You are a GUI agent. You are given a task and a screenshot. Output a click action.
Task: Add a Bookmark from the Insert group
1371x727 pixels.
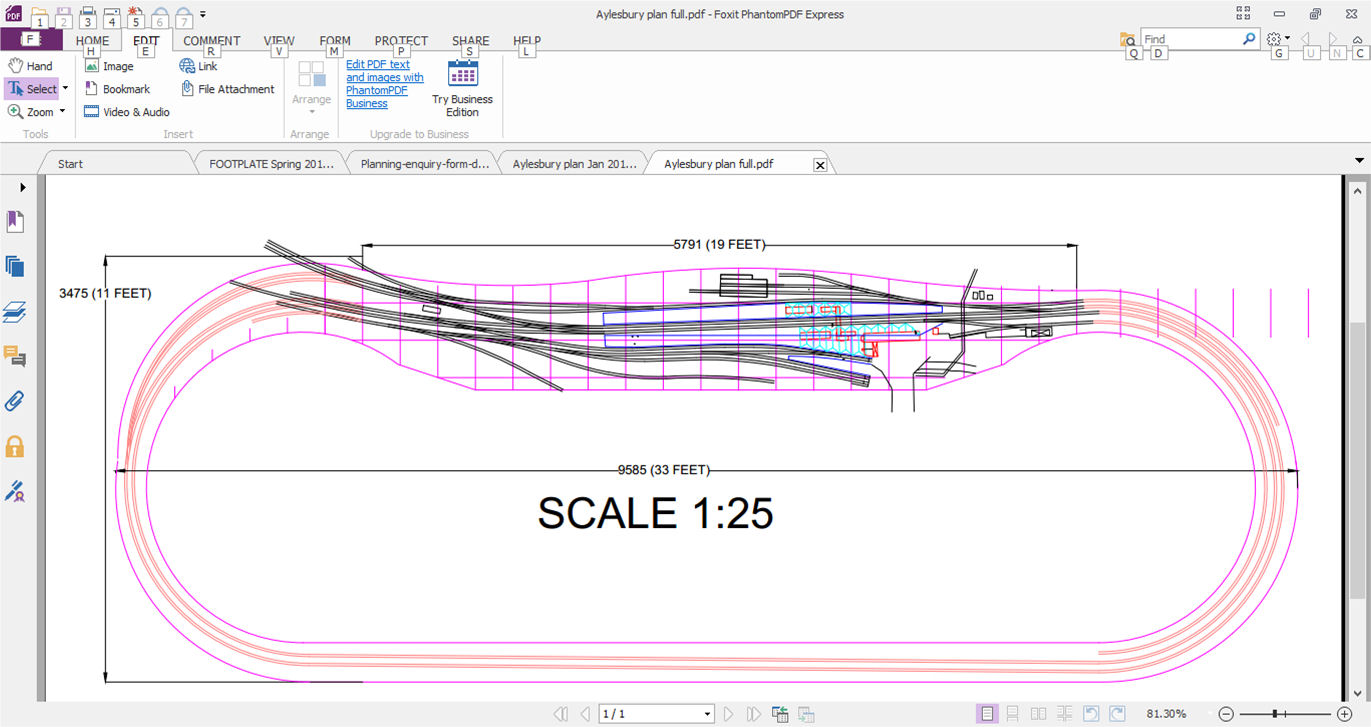pos(116,89)
